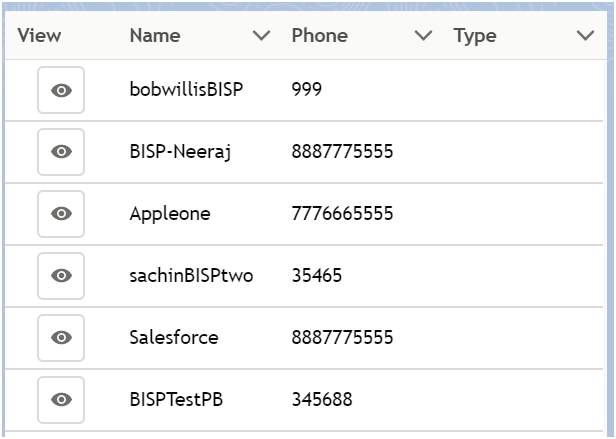View the BISP-Neeraj record via eye icon

pos(61,152)
